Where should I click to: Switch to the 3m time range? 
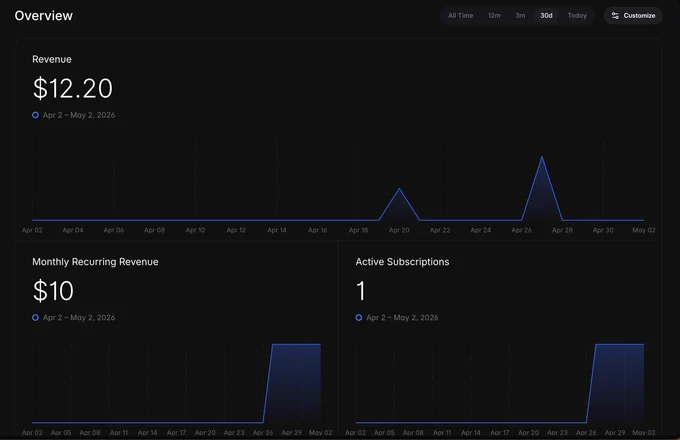click(x=520, y=16)
